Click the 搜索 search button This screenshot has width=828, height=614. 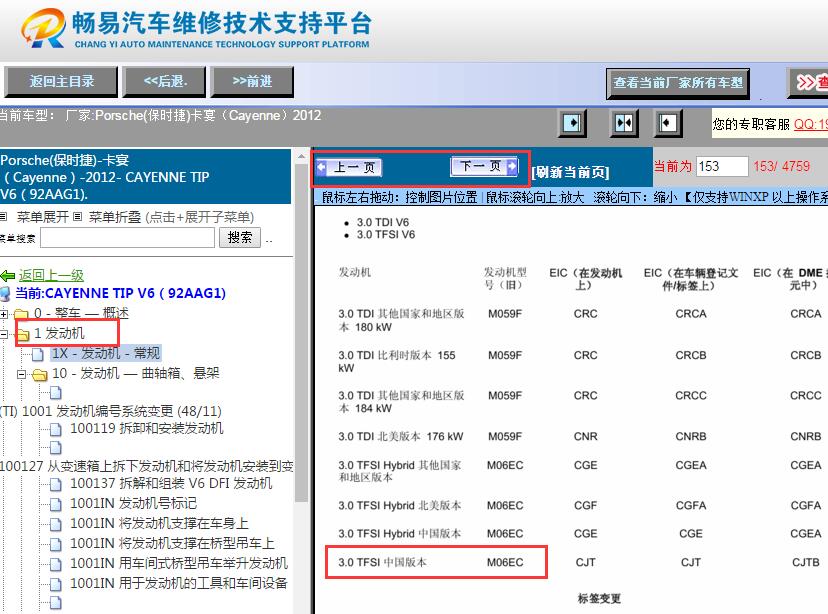(240, 238)
